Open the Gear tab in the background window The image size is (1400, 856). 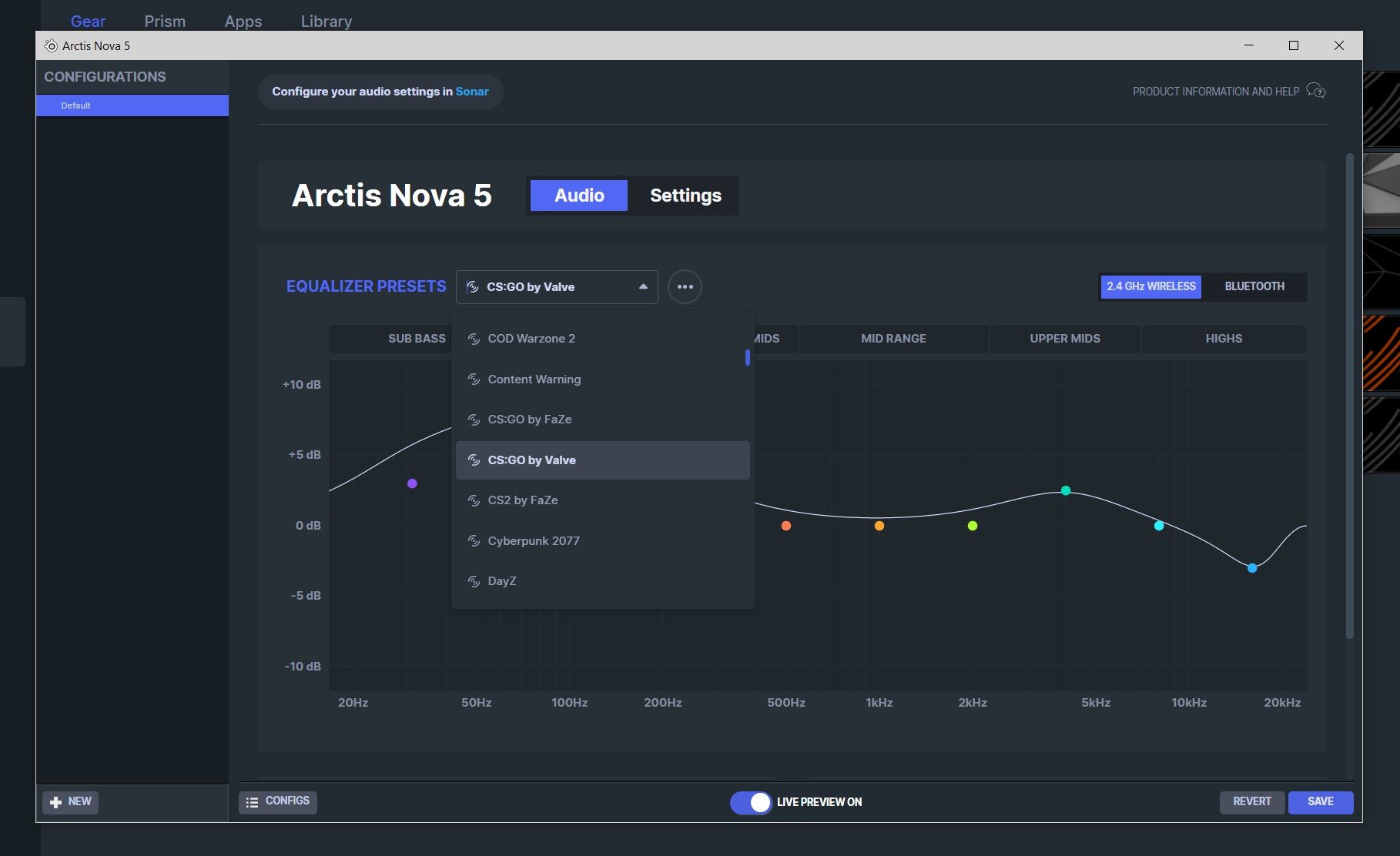click(88, 21)
